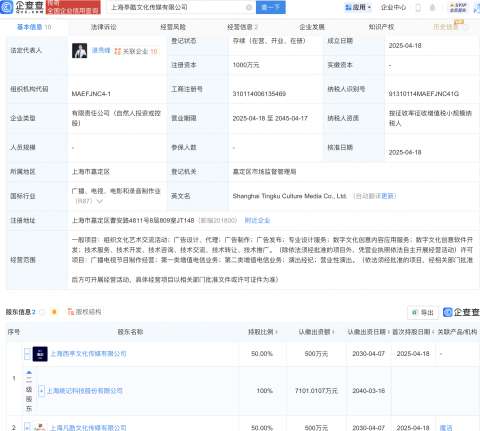
Task: Click the 1000万元 registered capital value
Action: (x=246, y=65)
